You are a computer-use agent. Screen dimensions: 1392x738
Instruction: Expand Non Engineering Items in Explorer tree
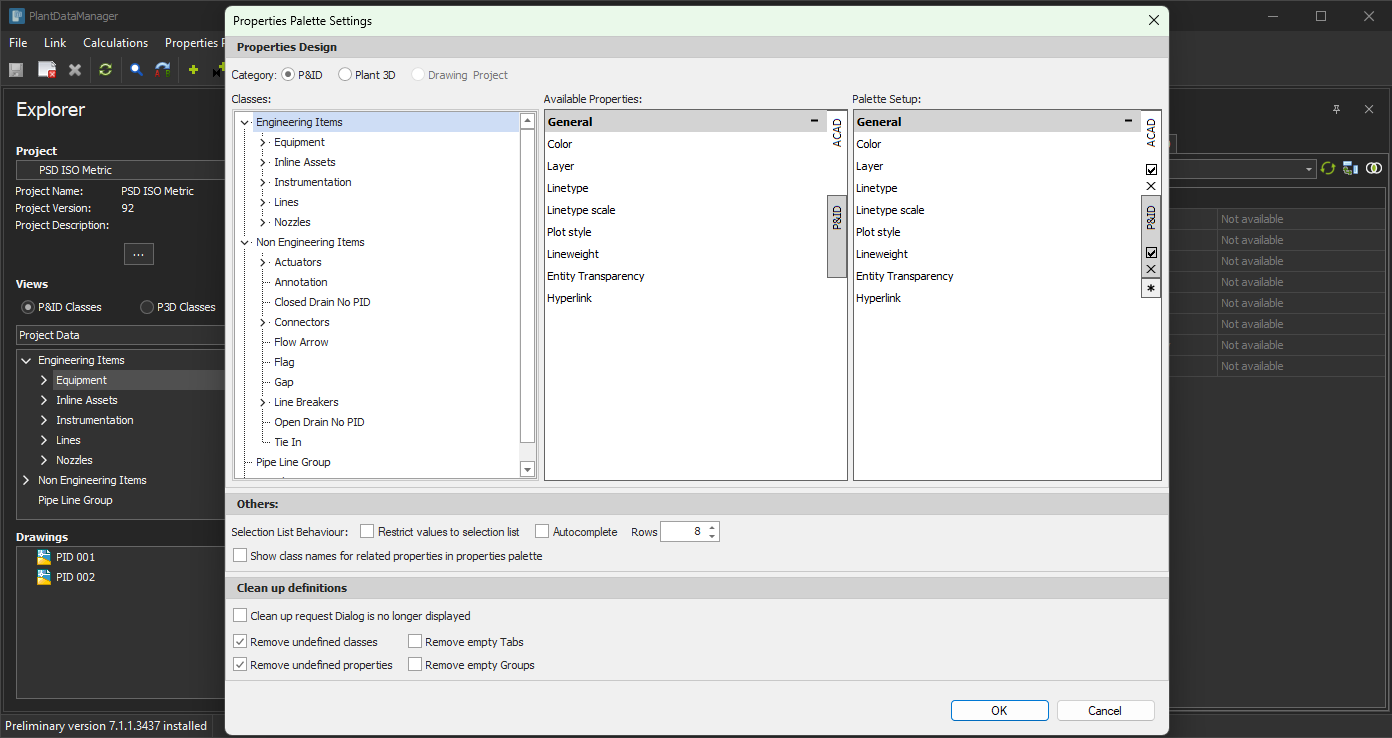(26, 480)
